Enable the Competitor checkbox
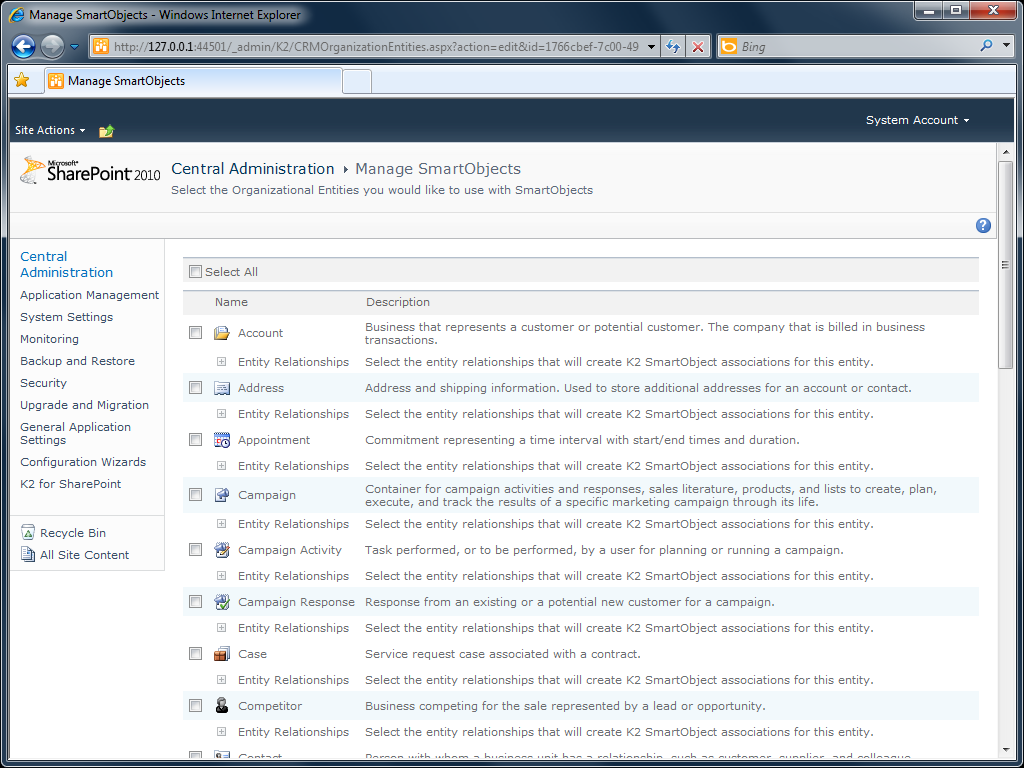 (195, 705)
